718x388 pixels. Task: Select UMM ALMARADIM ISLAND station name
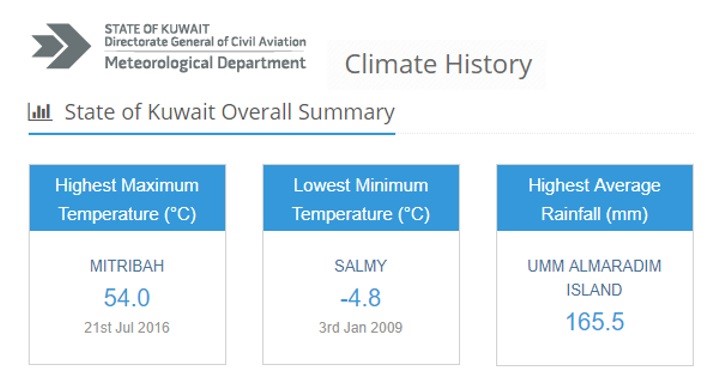coord(594,278)
